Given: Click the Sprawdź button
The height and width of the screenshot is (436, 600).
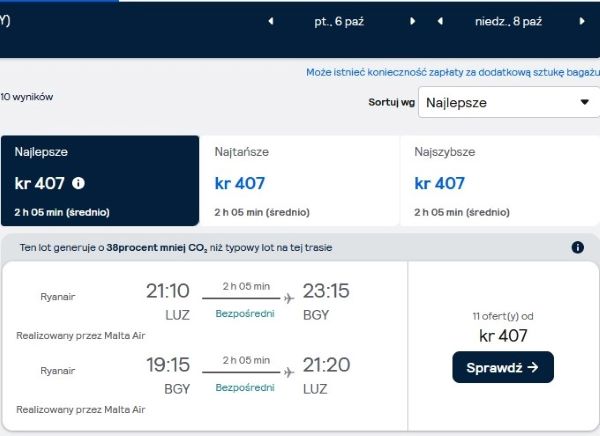Looking at the screenshot, I should coord(503,367).
